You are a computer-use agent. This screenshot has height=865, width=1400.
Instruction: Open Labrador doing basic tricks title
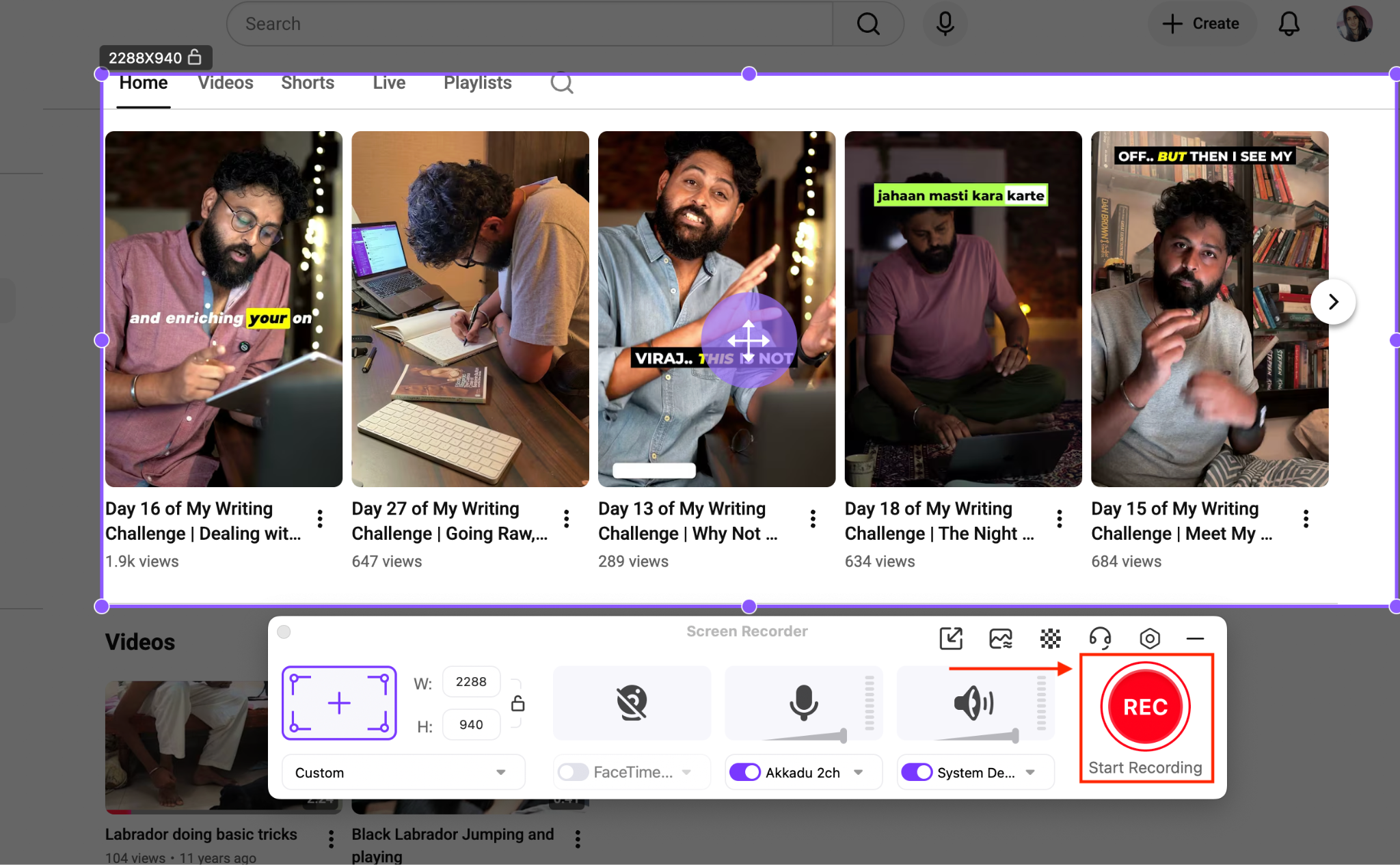(x=201, y=834)
